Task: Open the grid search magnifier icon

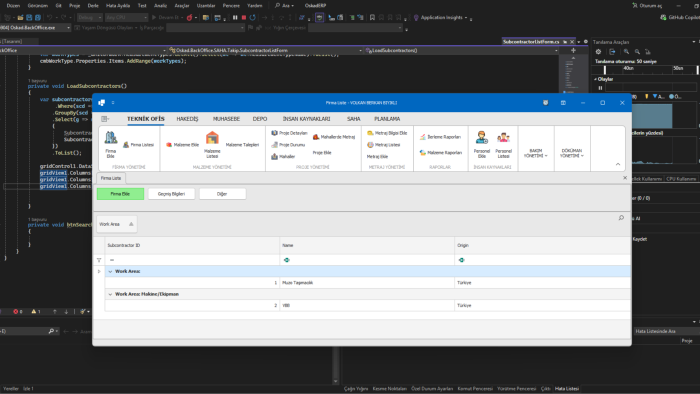Action: pyautogui.click(x=621, y=218)
